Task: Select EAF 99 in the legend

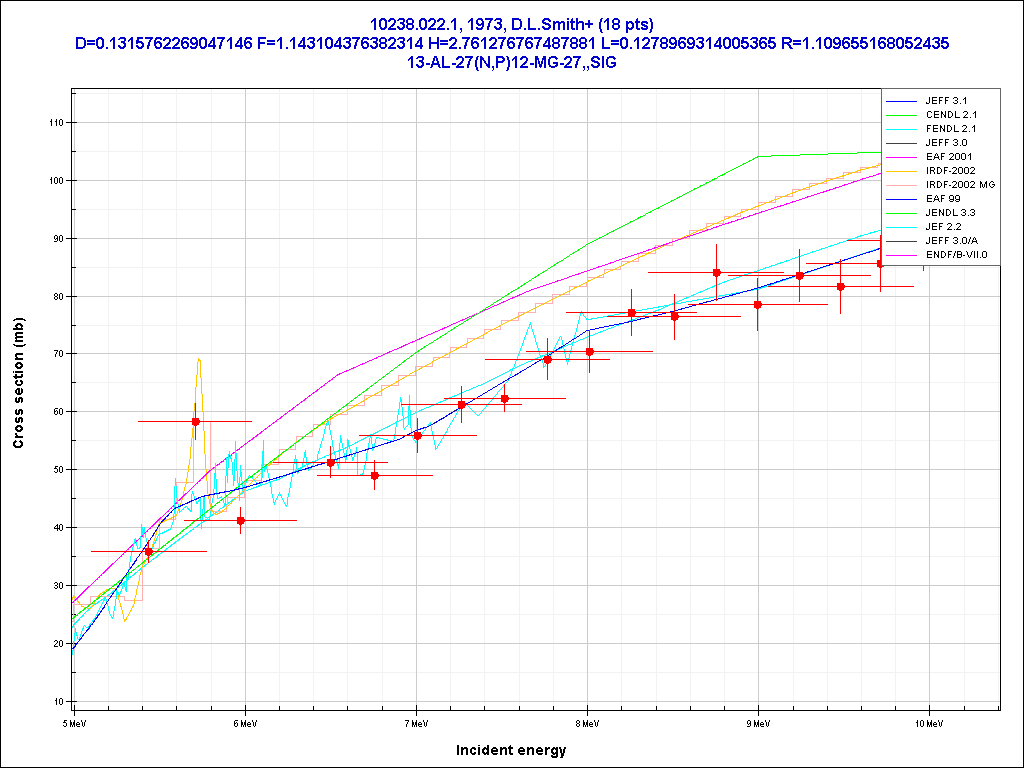Action: click(x=942, y=199)
